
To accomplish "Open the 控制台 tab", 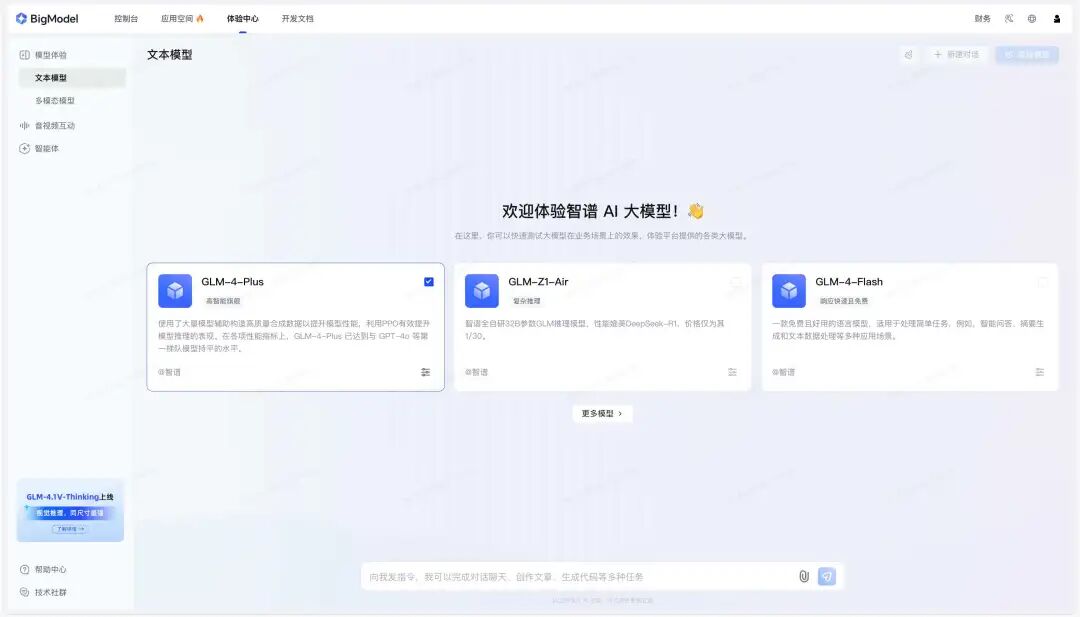I will click(x=126, y=19).
